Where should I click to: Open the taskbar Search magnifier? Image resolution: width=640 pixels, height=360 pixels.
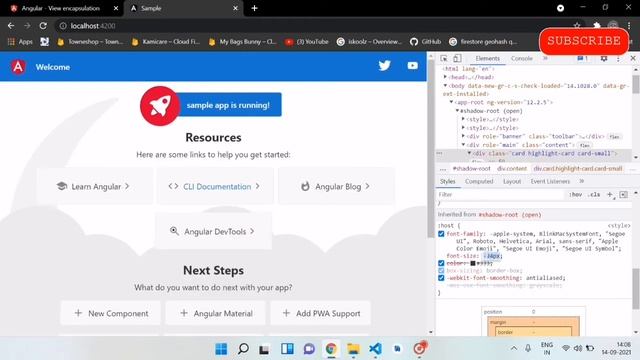(243, 349)
